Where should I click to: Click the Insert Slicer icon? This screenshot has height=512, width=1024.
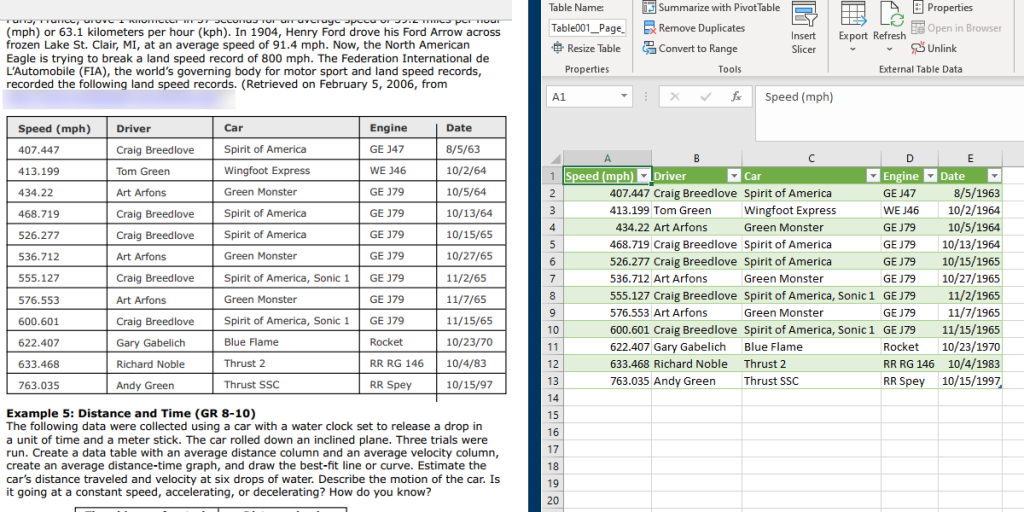tap(803, 15)
